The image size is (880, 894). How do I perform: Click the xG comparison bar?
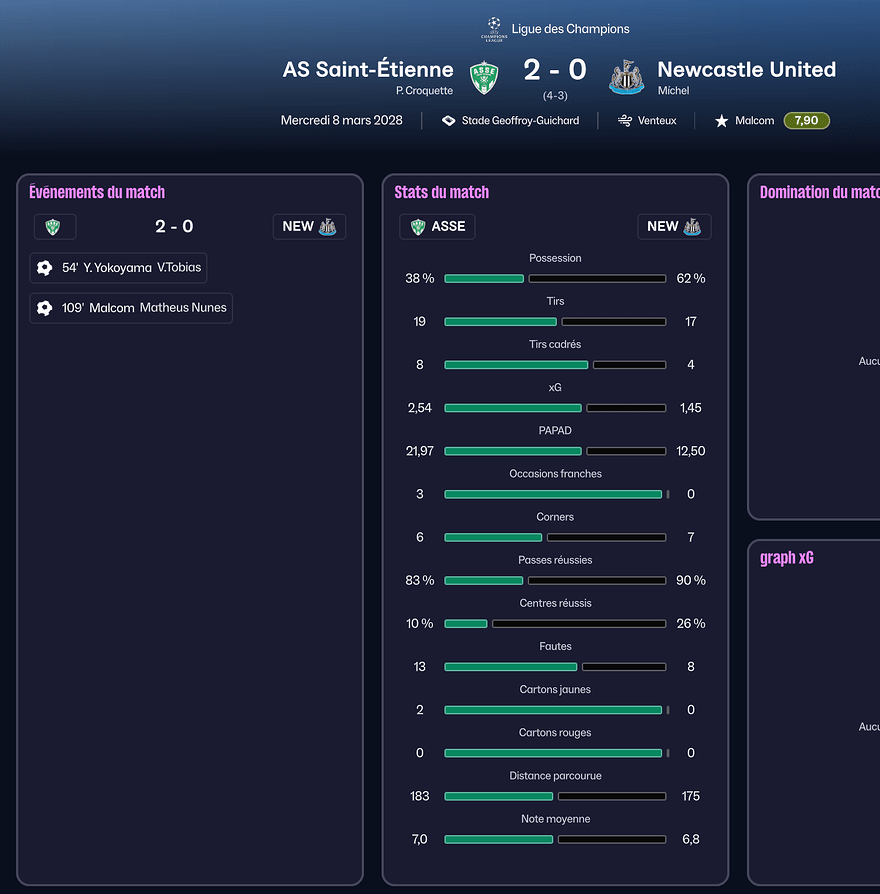(555, 408)
